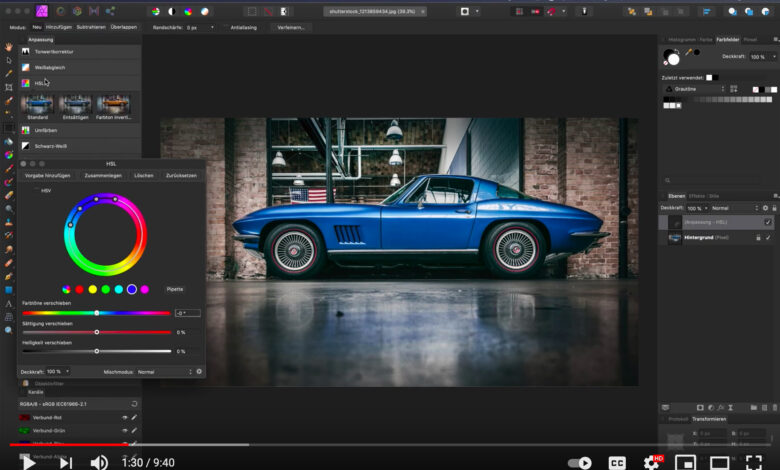Click the Zurücksetzen button in HSL dialog
Image resolution: width=780 pixels, height=470 pixels.
[x=181, y=175]
